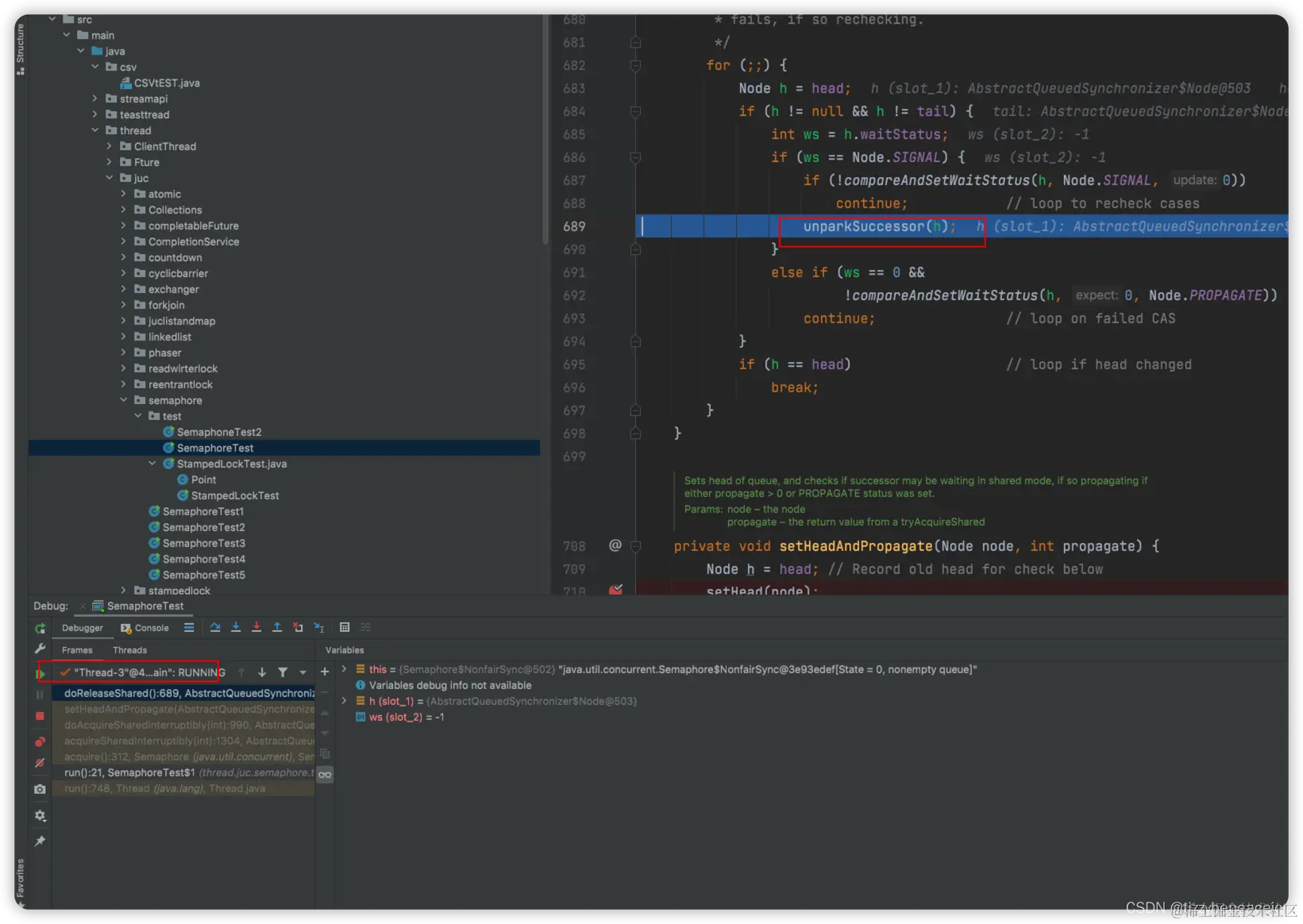Pin the debug tab with the pin icon
Image resolution: width=1303 pixels, height=924 pixels.
(x=40, y=841)
